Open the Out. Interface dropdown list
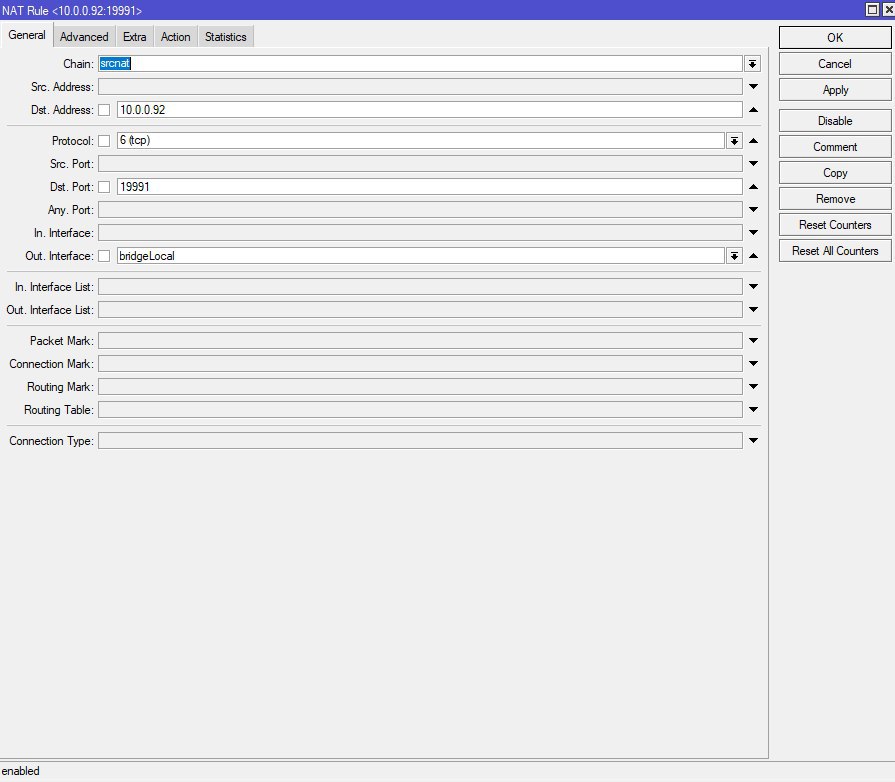Screen dimensions: 895x782 734,256
